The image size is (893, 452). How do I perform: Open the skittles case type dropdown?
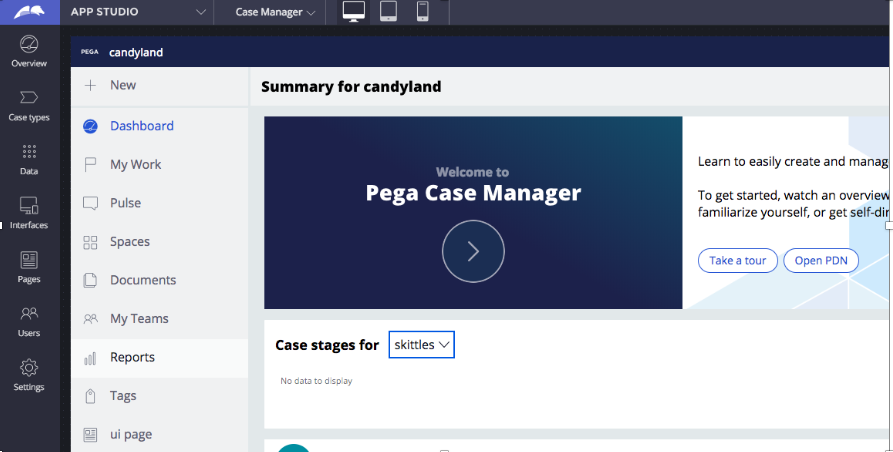click(x=421, y=344)
